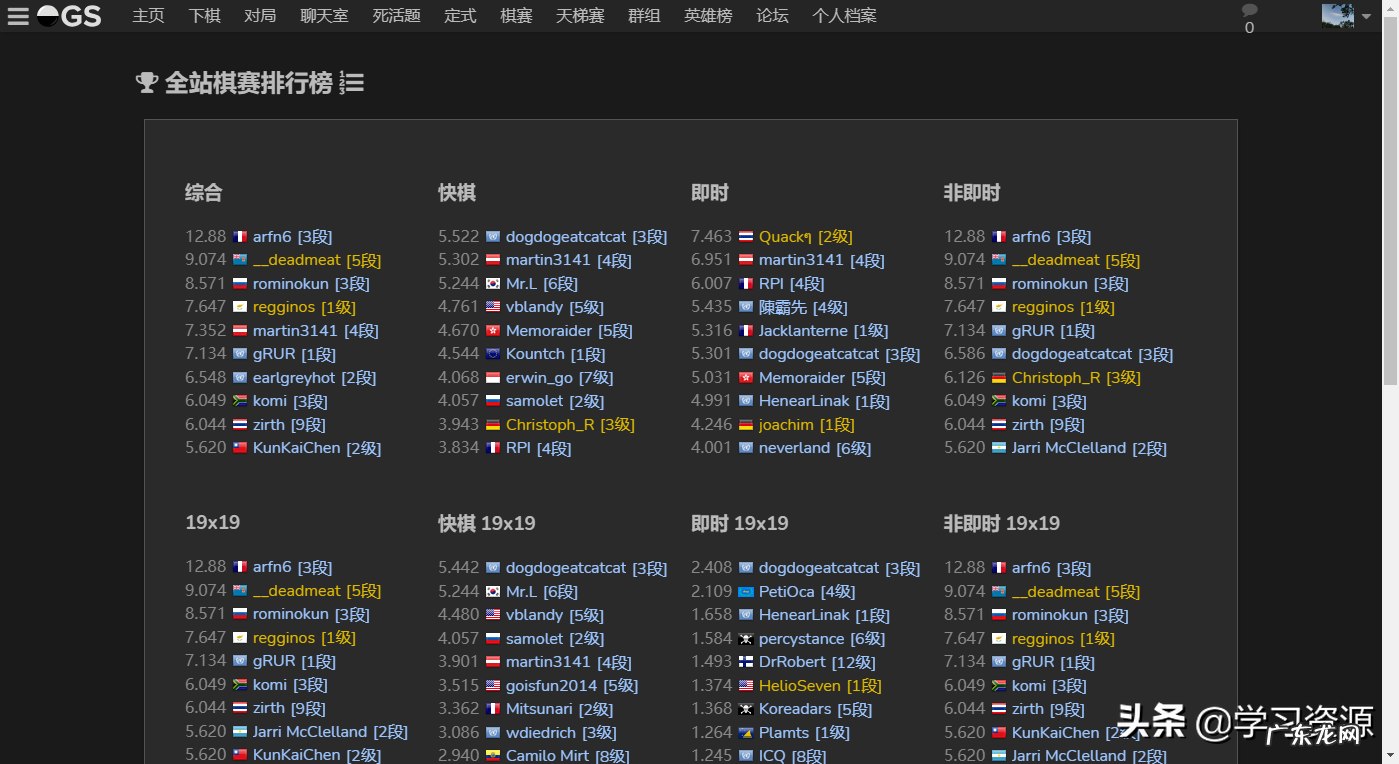This screenshot has width=1399, height=764.
Task: Open player earlgreyhot's profile link
Action: (315, 378)
